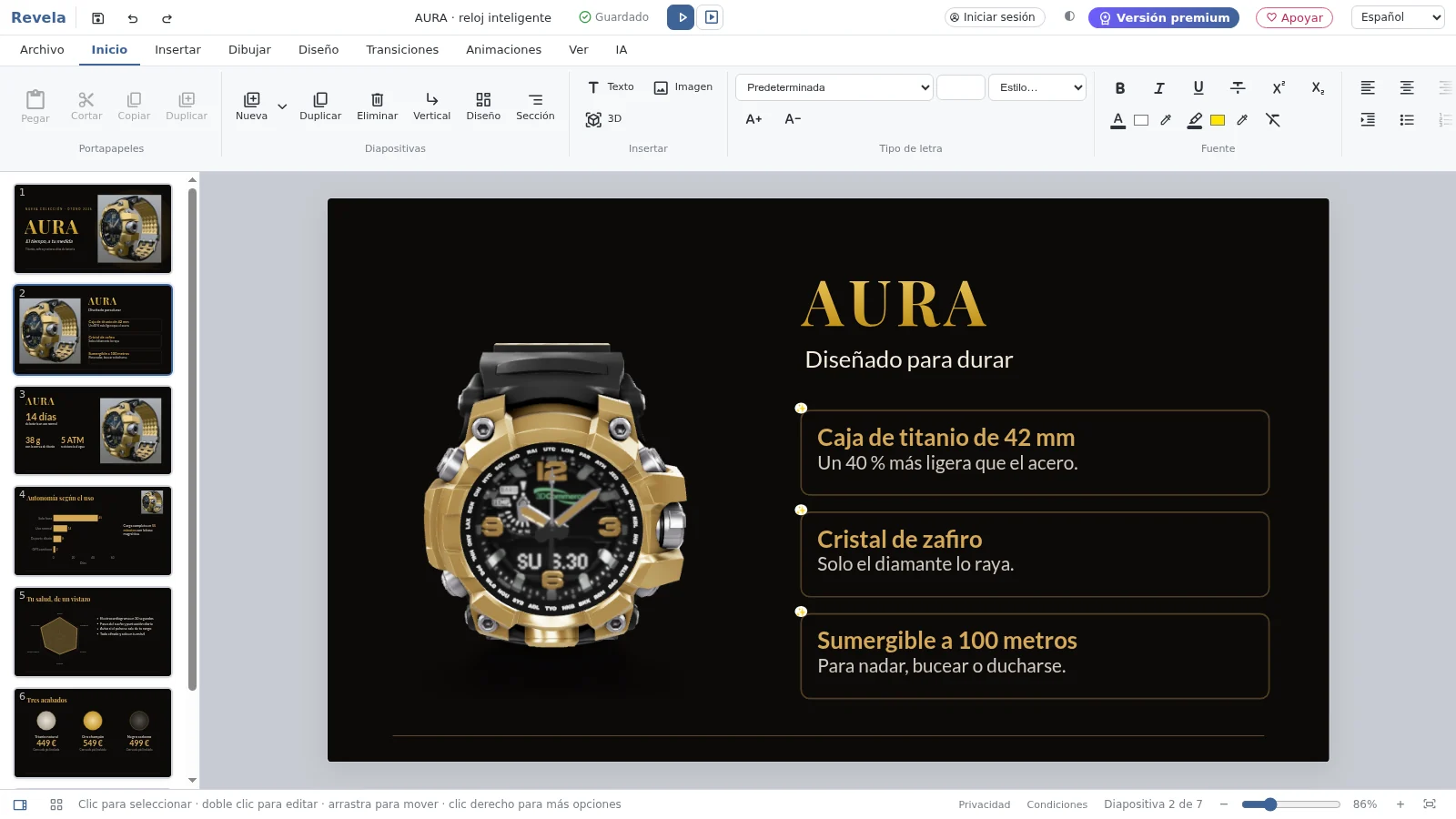
Task: Open the Archivo menu
Action: 42,50
